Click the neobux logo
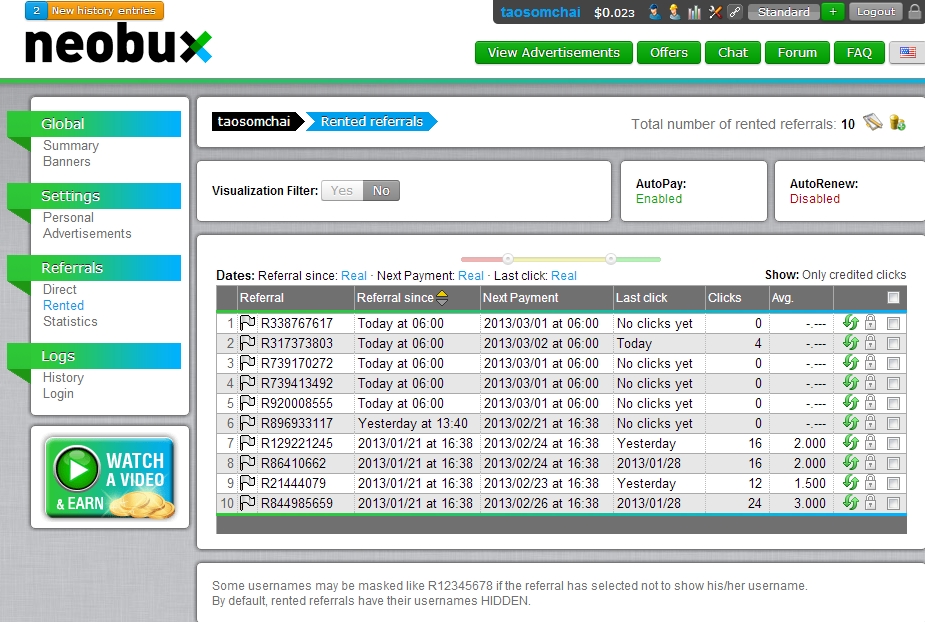 [x=119, y=44]
